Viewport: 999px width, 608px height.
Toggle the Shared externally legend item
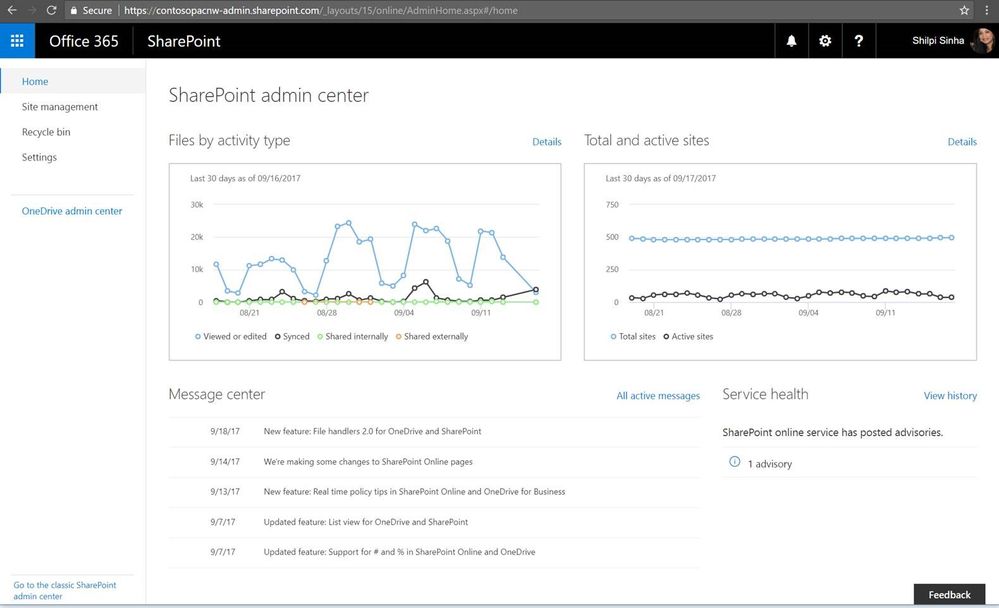431,337
